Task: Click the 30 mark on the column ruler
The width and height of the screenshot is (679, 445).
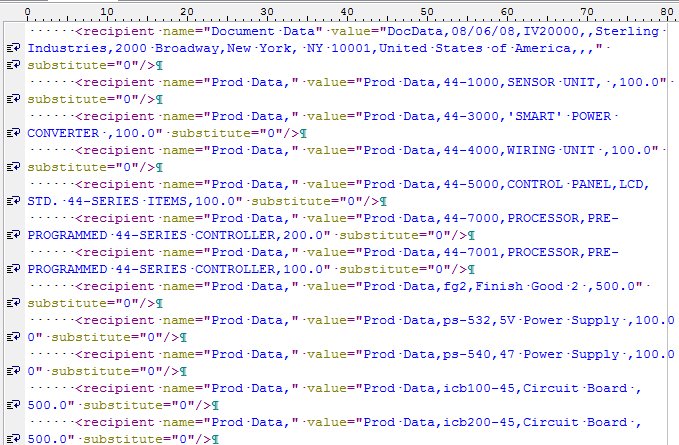Action: pyautogui.click(x=267, y=11)
